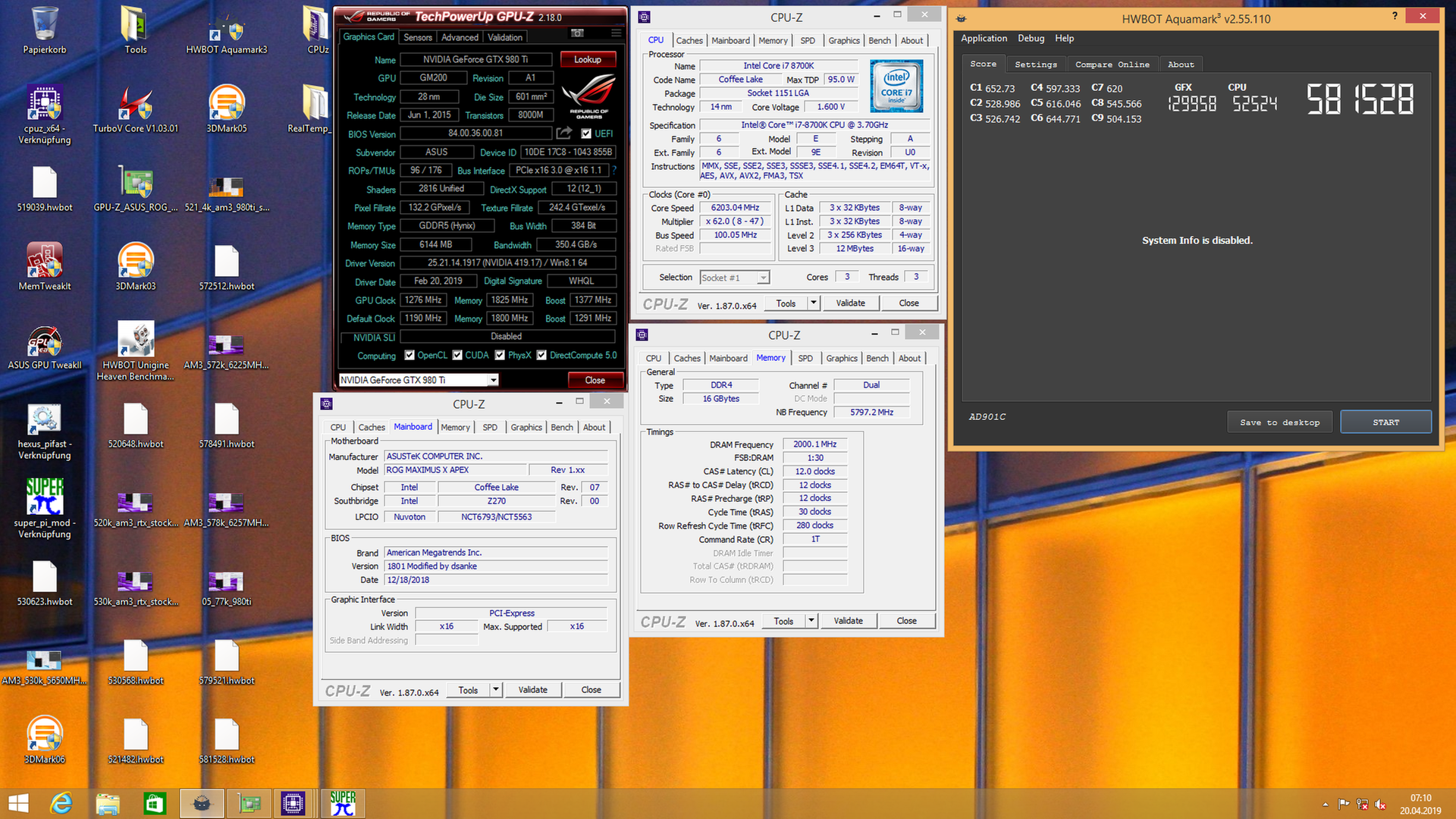Image resolution: width=1456 pixels, height=819 pixels.
Task: Click Aquamark3 help question mark
Action: 1394,16
